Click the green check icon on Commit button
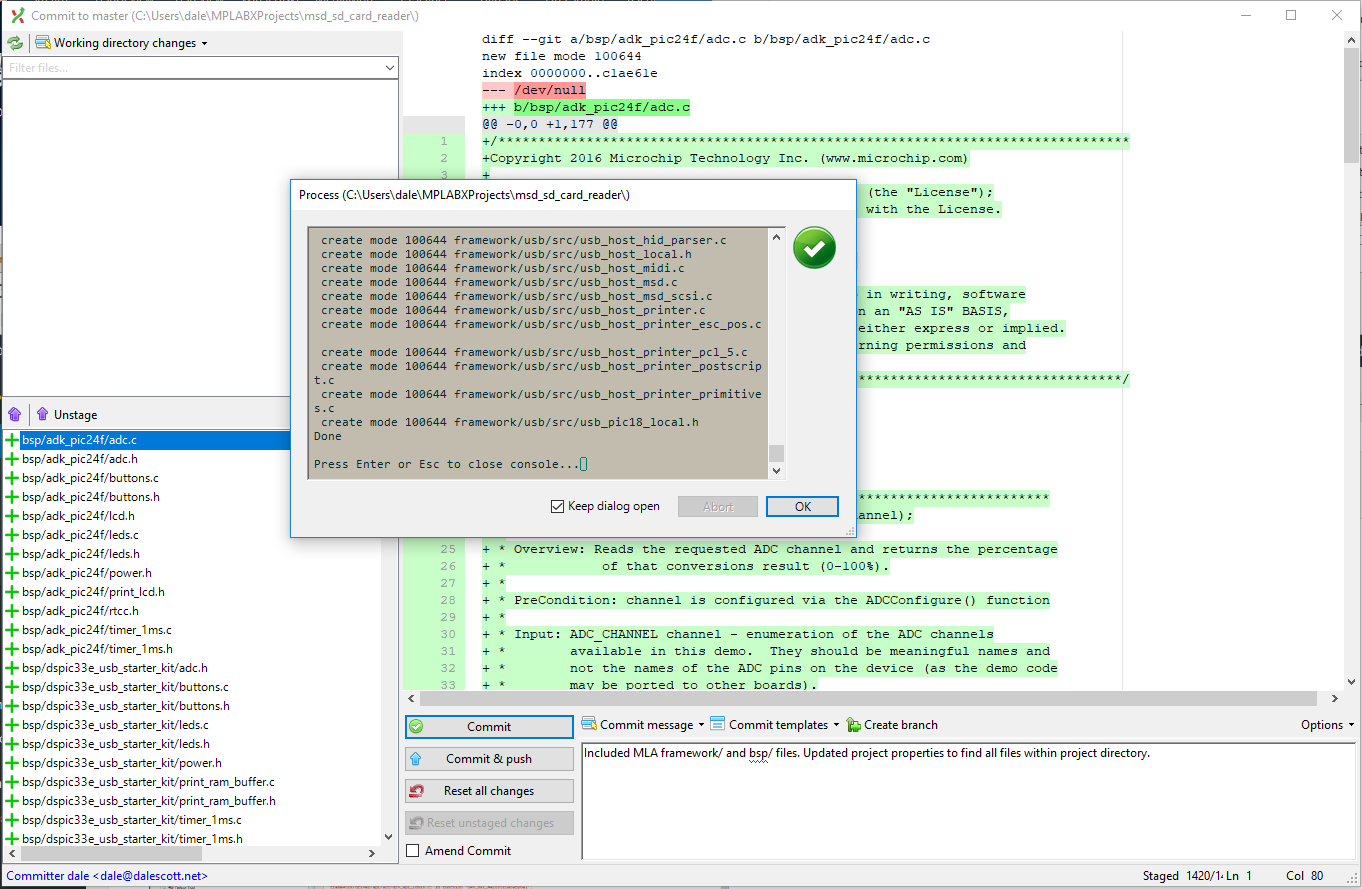This screenshot has height=889, width=1362. click(x=417, y=727)
